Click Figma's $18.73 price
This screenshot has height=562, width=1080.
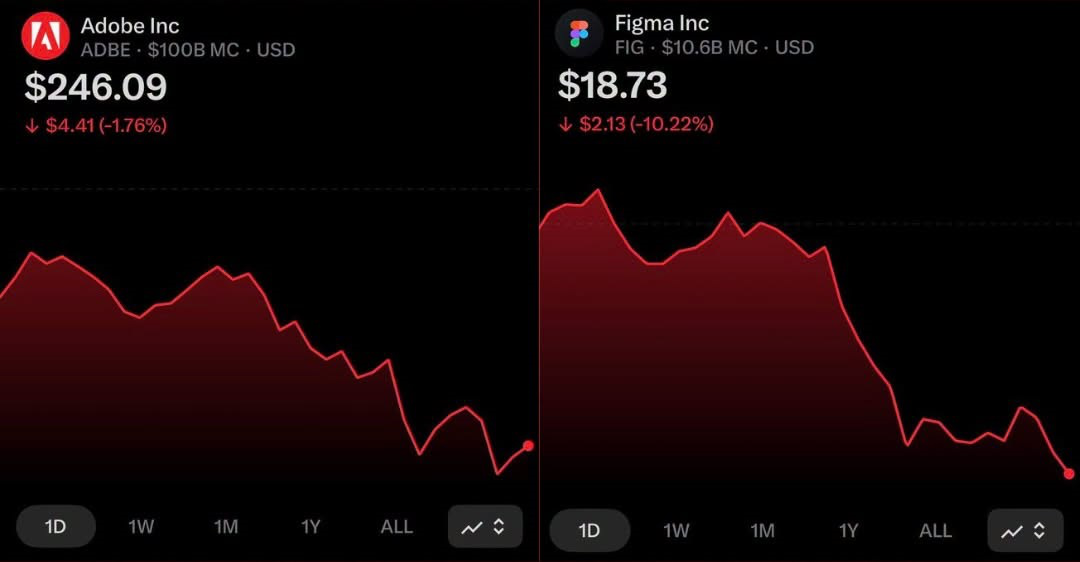[x=612, y=85]
